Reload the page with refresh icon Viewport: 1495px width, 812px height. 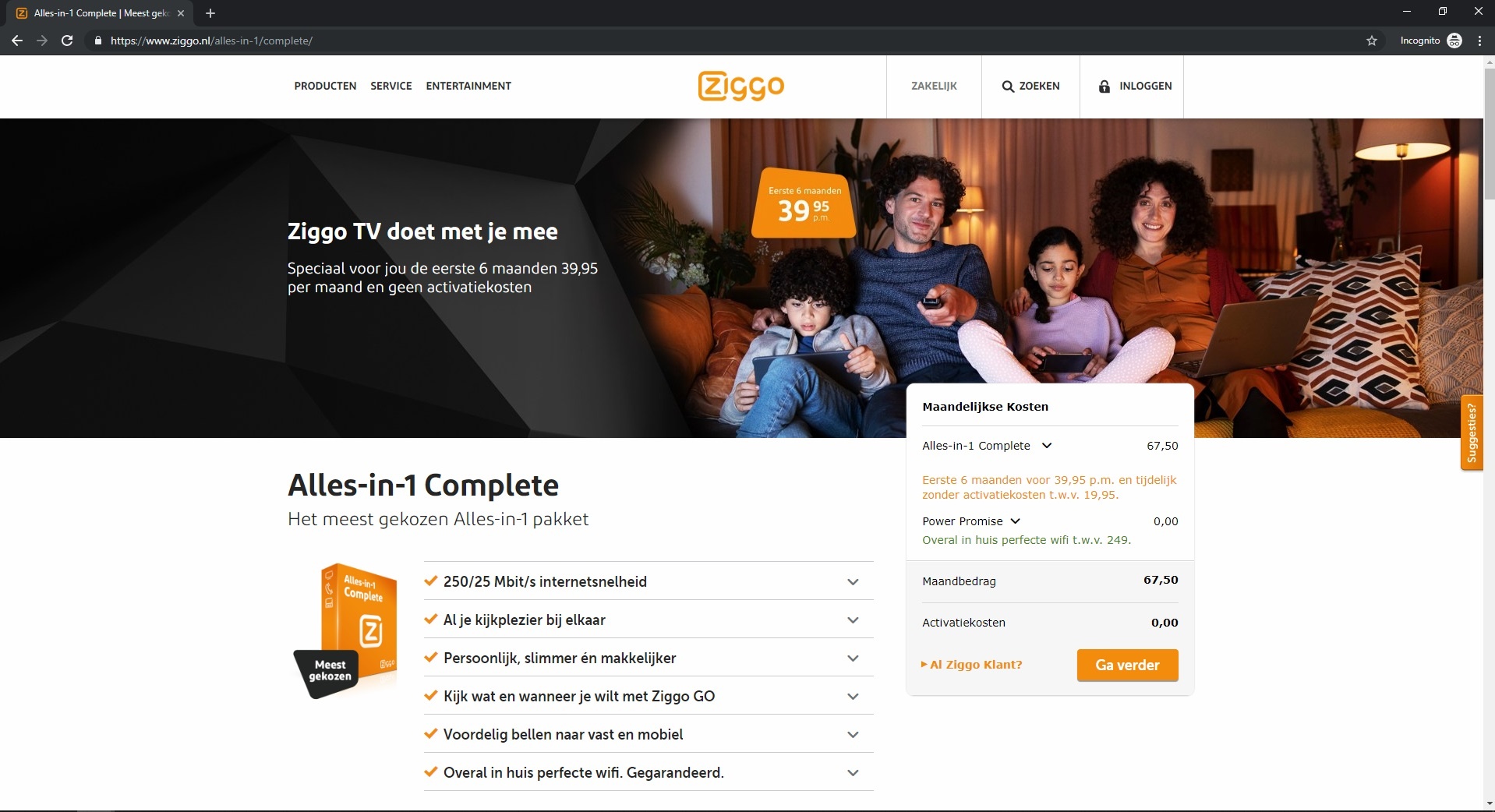[67, 41]
